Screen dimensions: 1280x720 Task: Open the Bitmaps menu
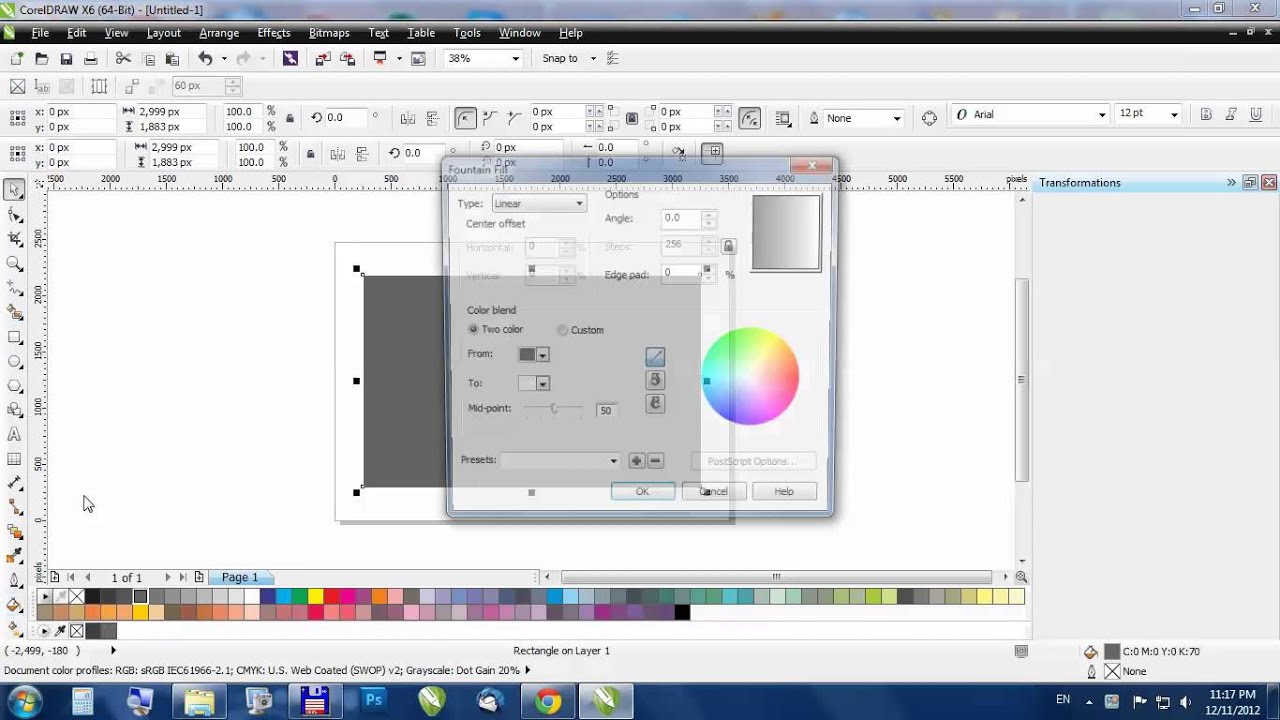329,33
